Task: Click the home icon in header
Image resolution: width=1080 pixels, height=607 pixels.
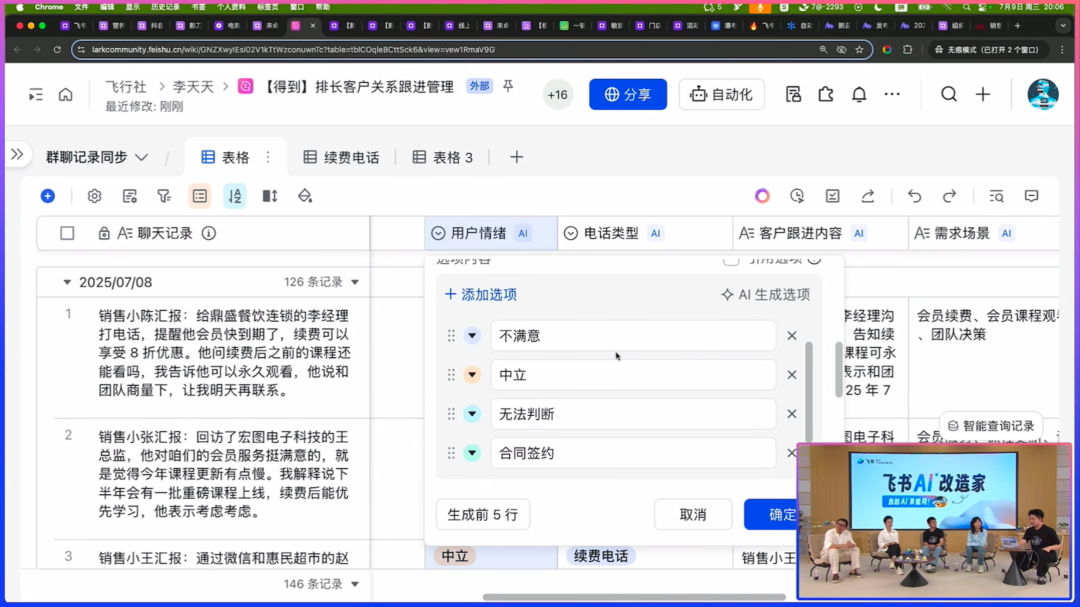Action: [66, 94]
